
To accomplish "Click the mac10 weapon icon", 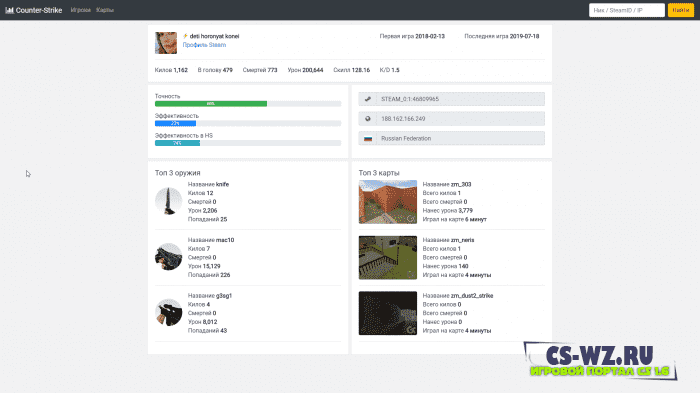I will click(168, 256).
